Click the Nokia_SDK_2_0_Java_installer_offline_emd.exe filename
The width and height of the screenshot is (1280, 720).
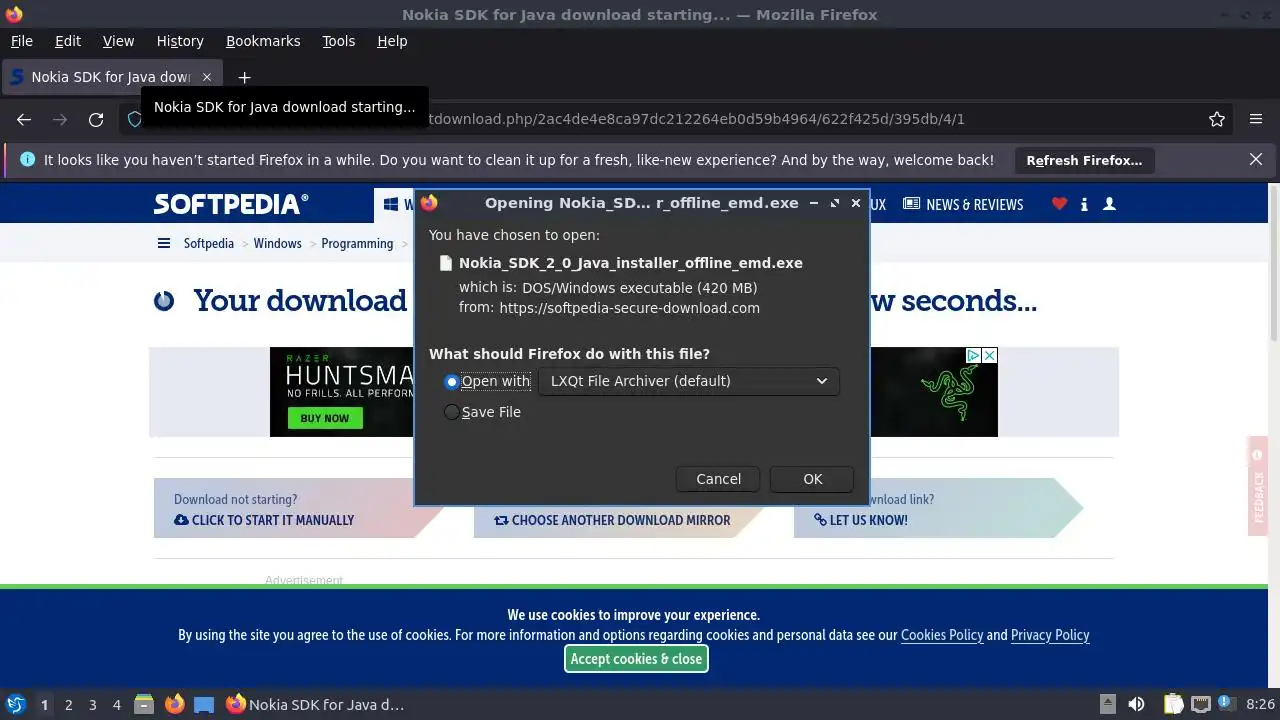[x=631, y=263]
